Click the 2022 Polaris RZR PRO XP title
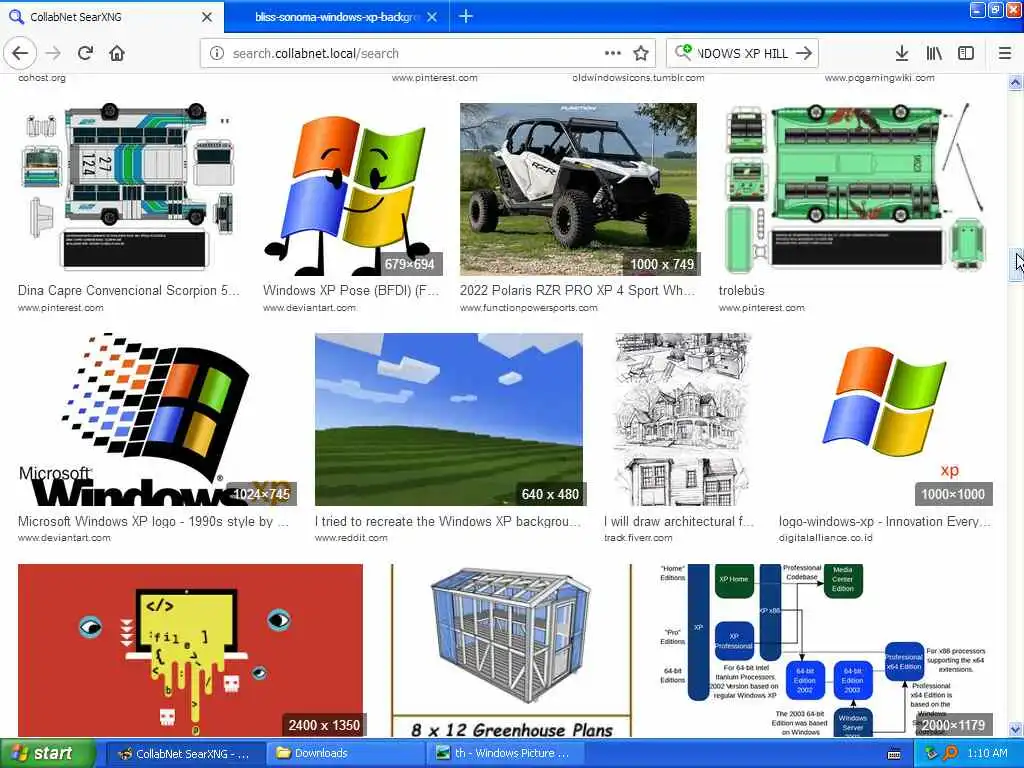 [x=577, y=291]
